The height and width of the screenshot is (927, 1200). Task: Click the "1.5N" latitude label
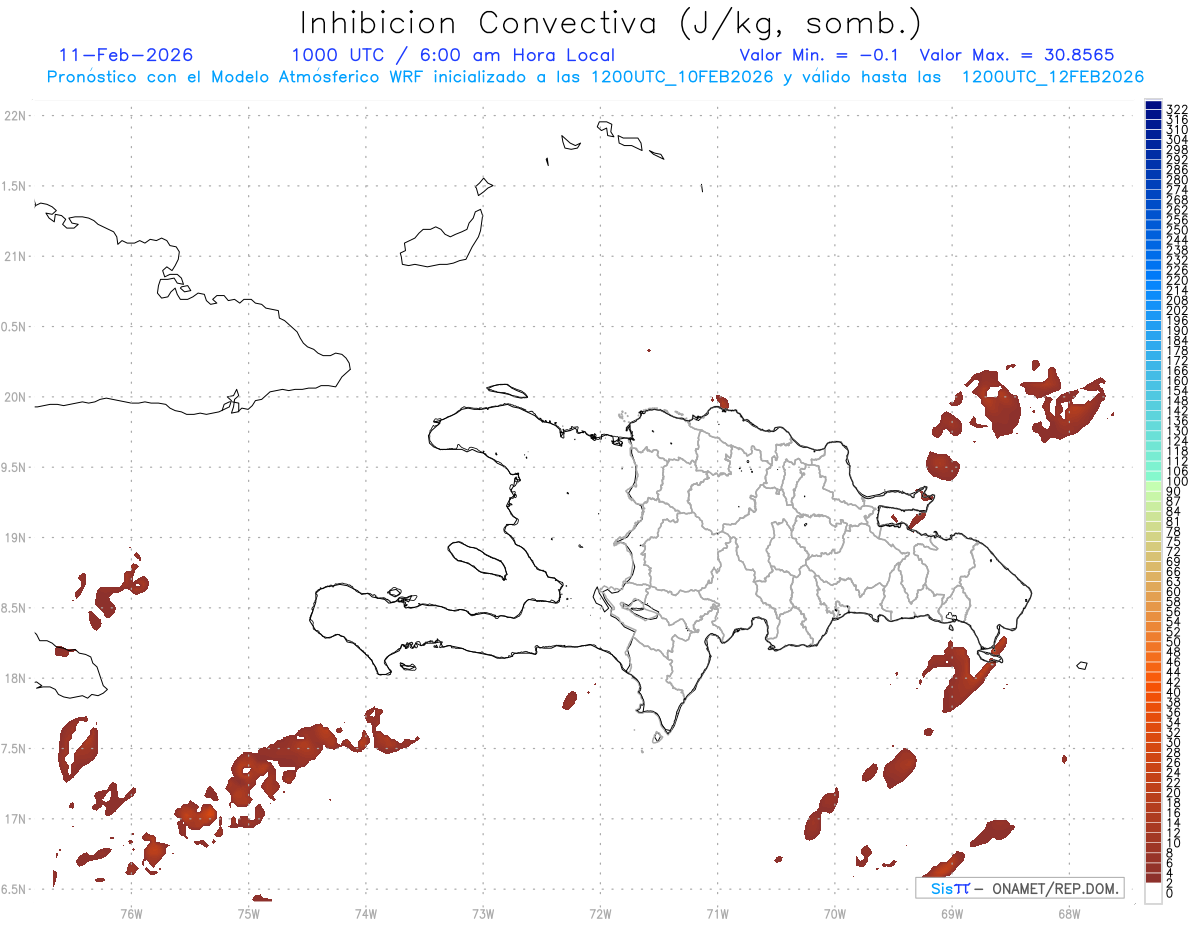pyautogui.click(x=14, y=186)
